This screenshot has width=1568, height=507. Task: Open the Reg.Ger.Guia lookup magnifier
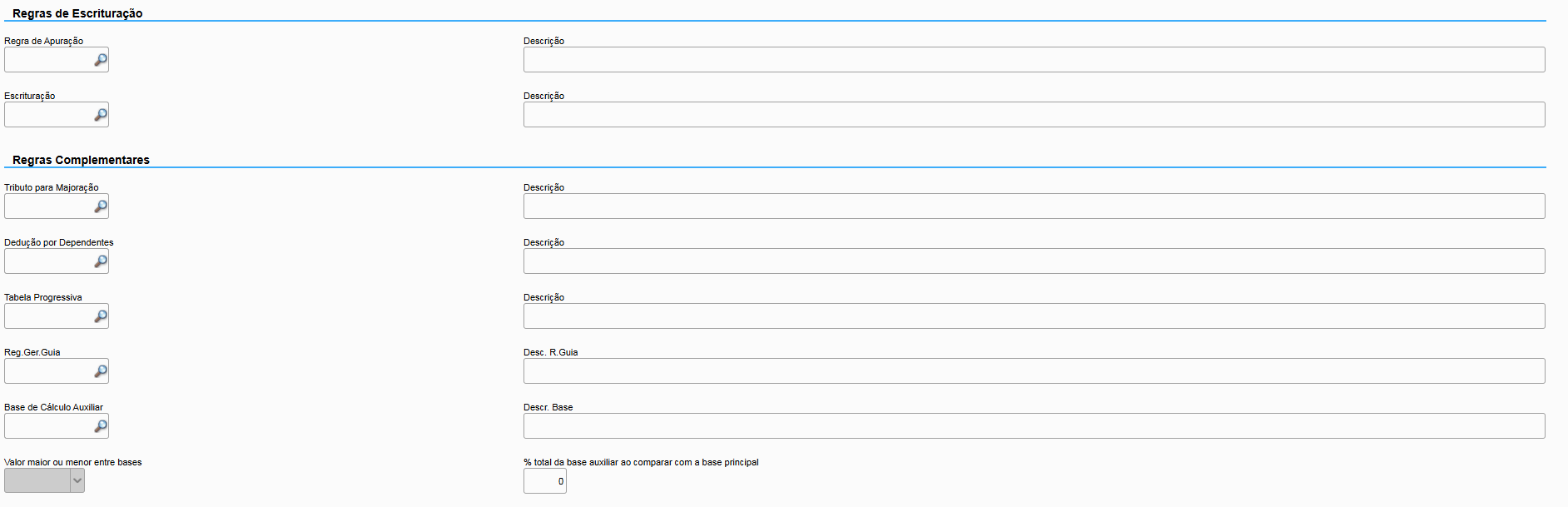click(x=101, y=371)
